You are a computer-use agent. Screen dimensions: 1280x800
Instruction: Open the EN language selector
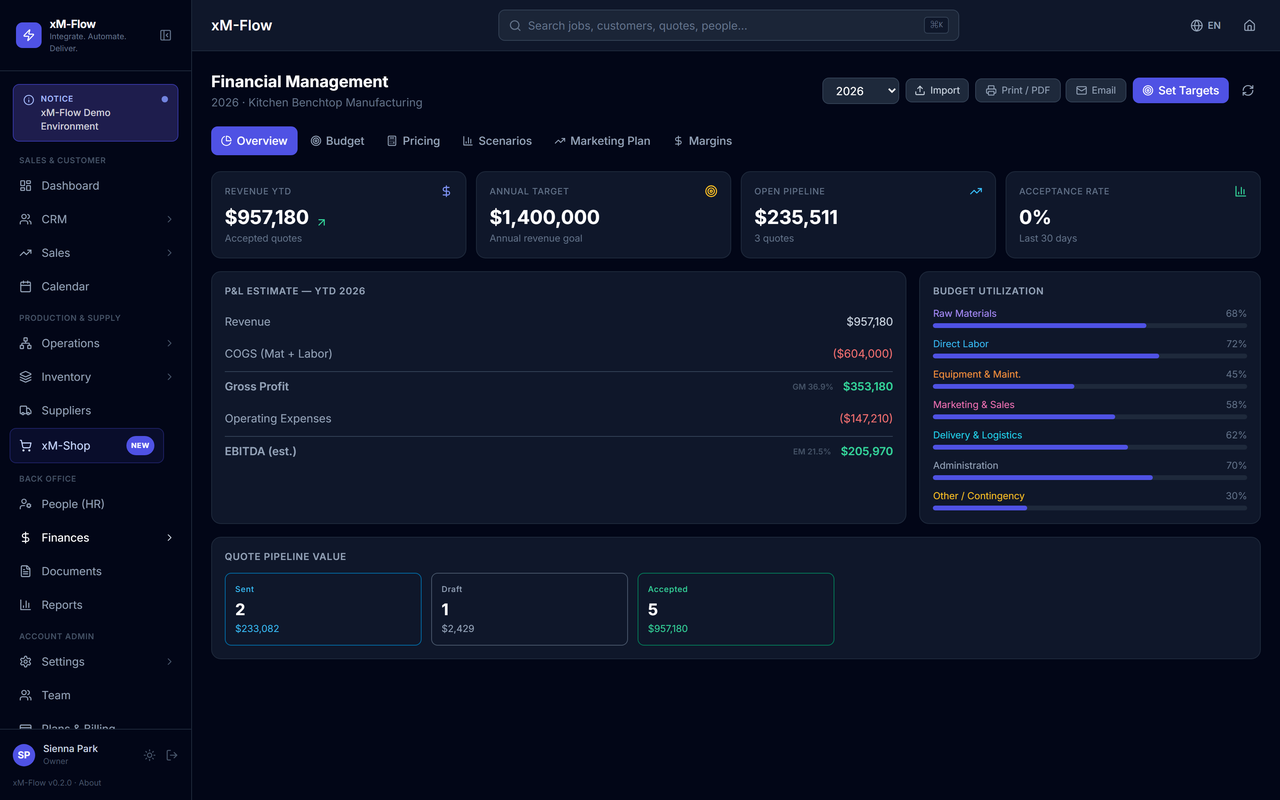click(1206, 26)
